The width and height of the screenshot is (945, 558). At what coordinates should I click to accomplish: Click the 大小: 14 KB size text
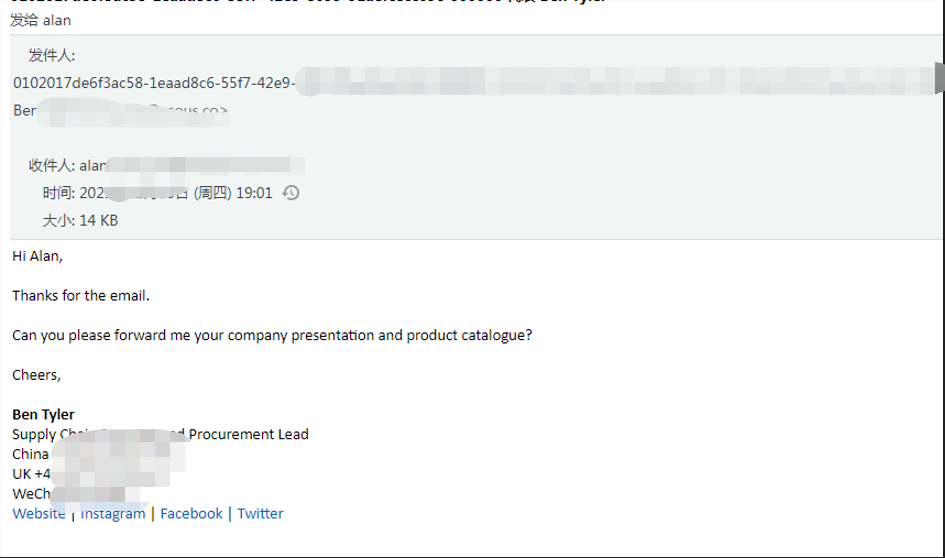pos(80,221)
